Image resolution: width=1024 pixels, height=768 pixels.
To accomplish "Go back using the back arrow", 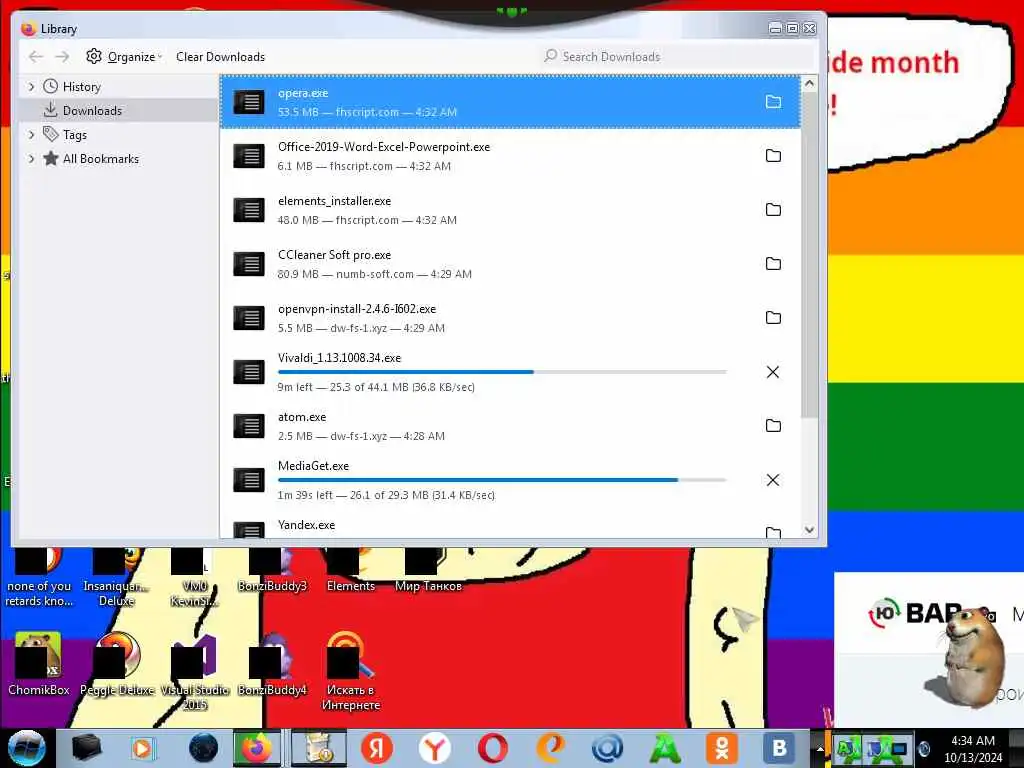I will (36, 57).
